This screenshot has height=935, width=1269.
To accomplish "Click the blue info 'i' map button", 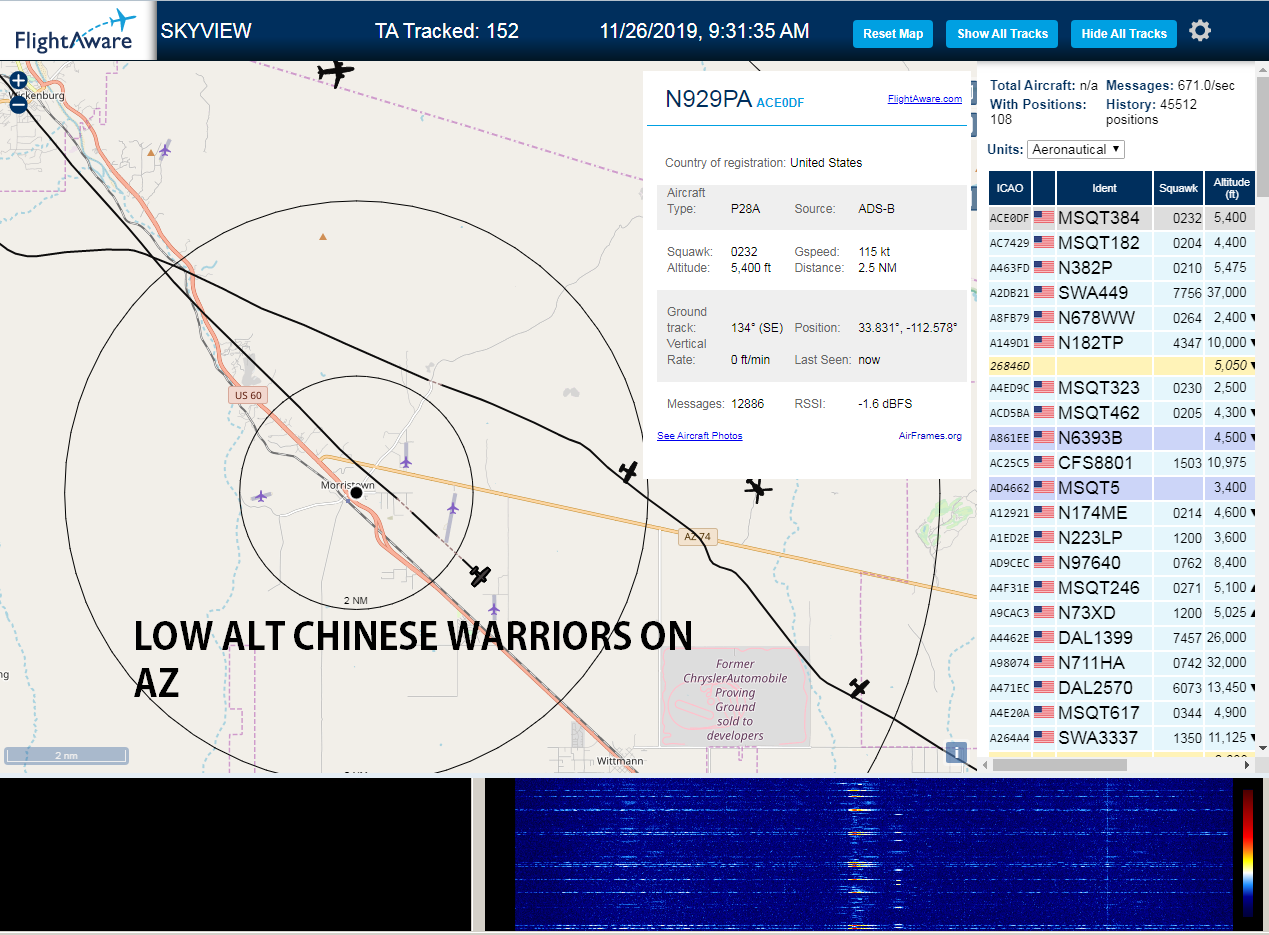I will tap(956, 753).
